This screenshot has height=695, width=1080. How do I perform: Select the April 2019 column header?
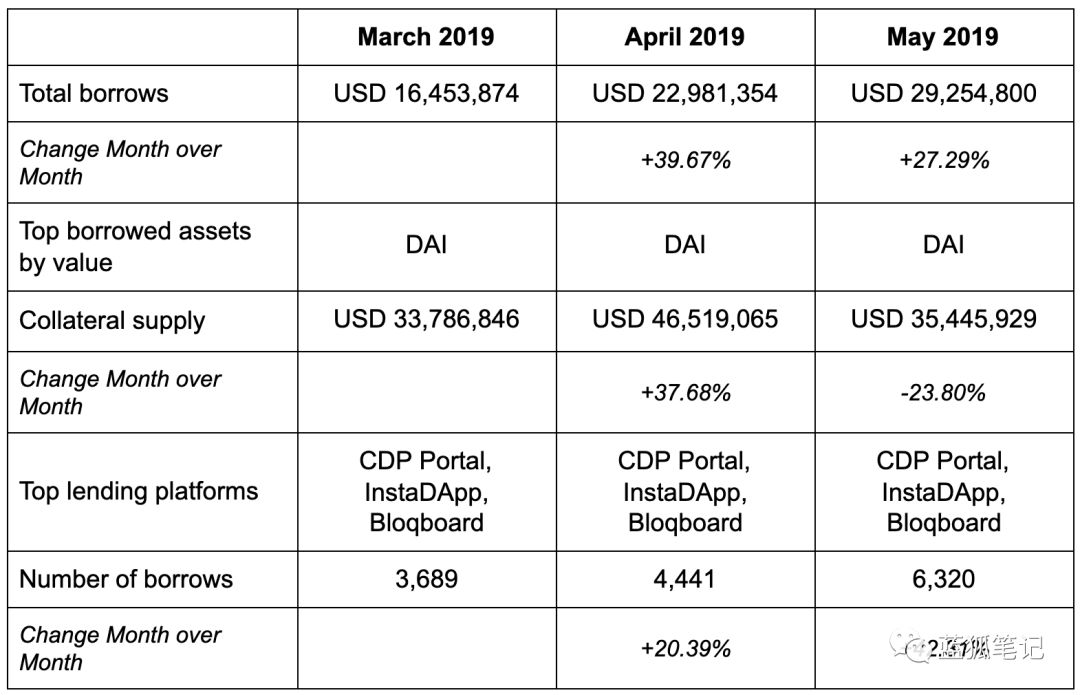click(685, 37)
